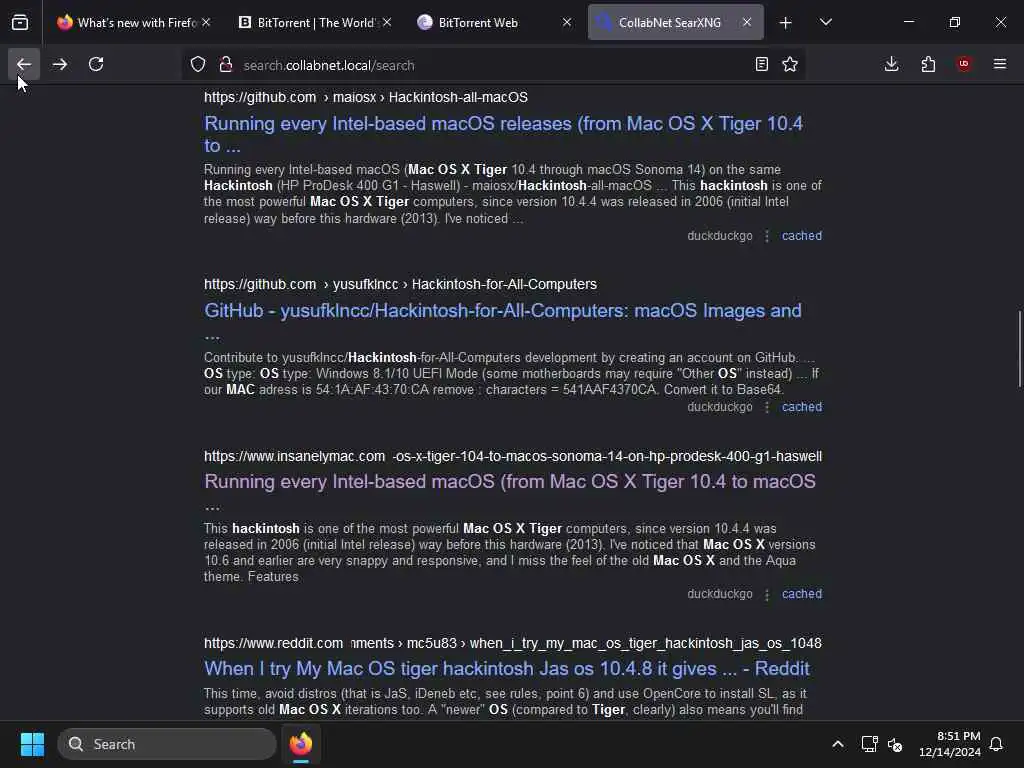Open cached link for yusufklncc result
Image resolution: width=1024 pixels, height=768 pixels.
click(802, 407)
